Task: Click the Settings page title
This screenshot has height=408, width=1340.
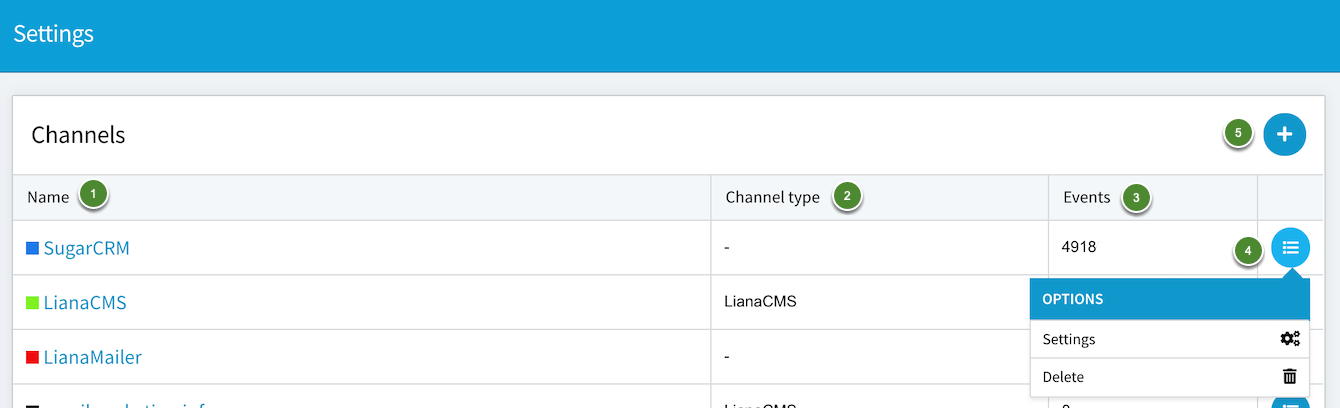Action: (x=53, y=33)
